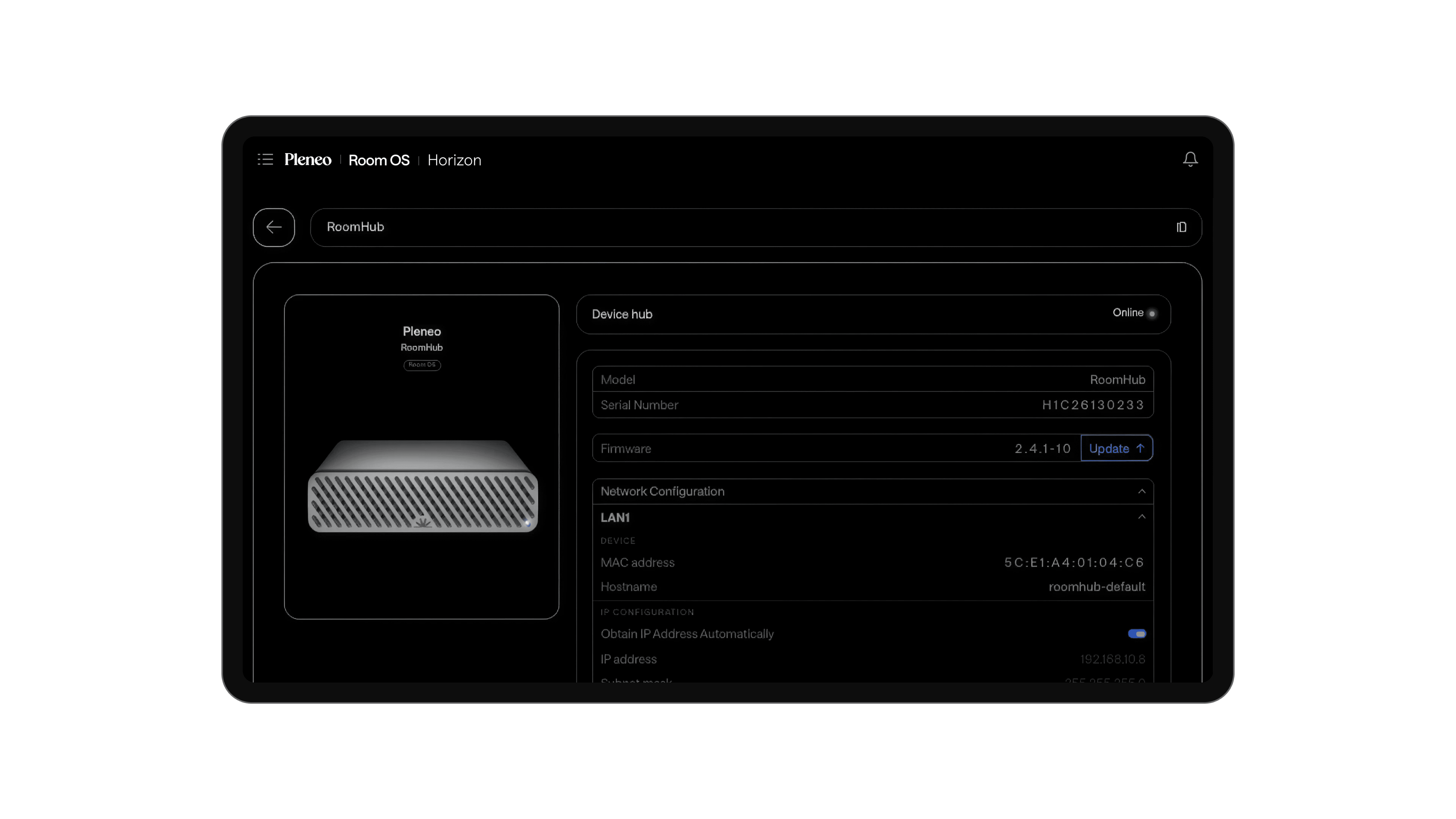This screenshot has height=819, width=1456.
Task: Click the Pleneo logo
Action: click(308, 160)
